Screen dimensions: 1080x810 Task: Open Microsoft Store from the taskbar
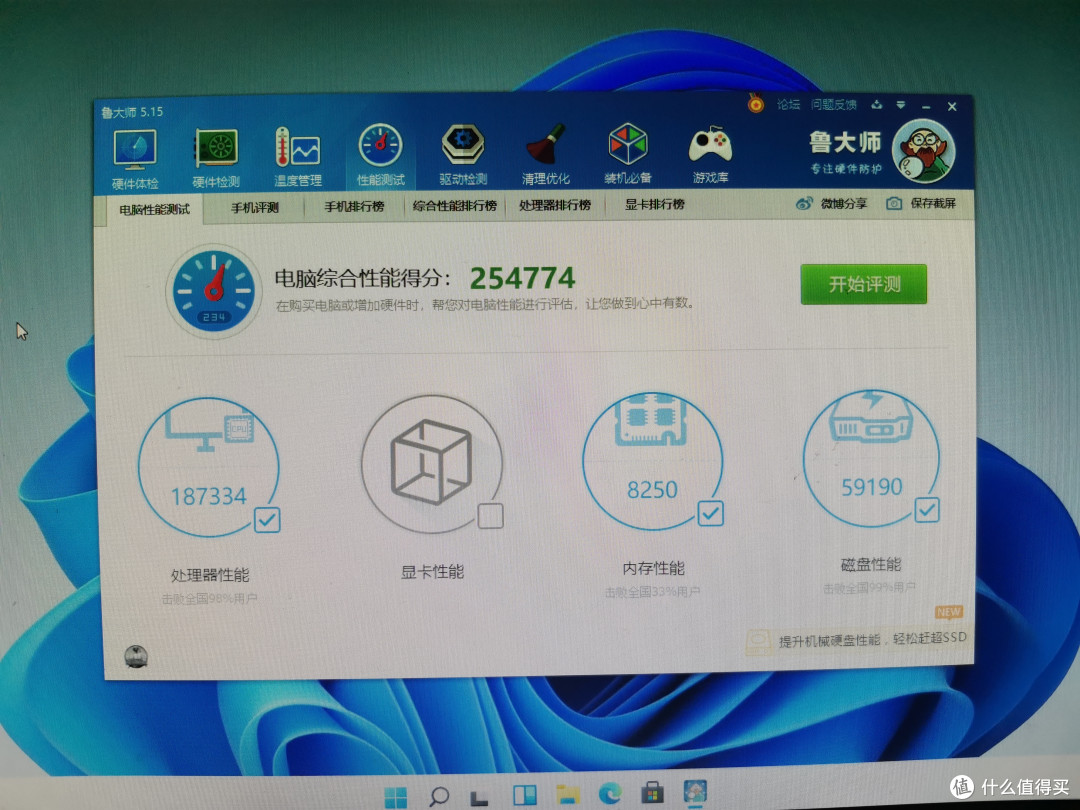[652, 793]
